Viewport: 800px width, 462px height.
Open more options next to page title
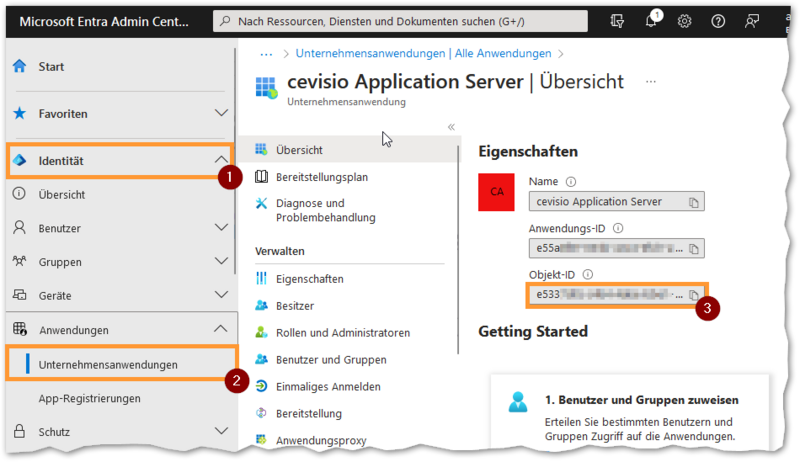tap(651, 82)
